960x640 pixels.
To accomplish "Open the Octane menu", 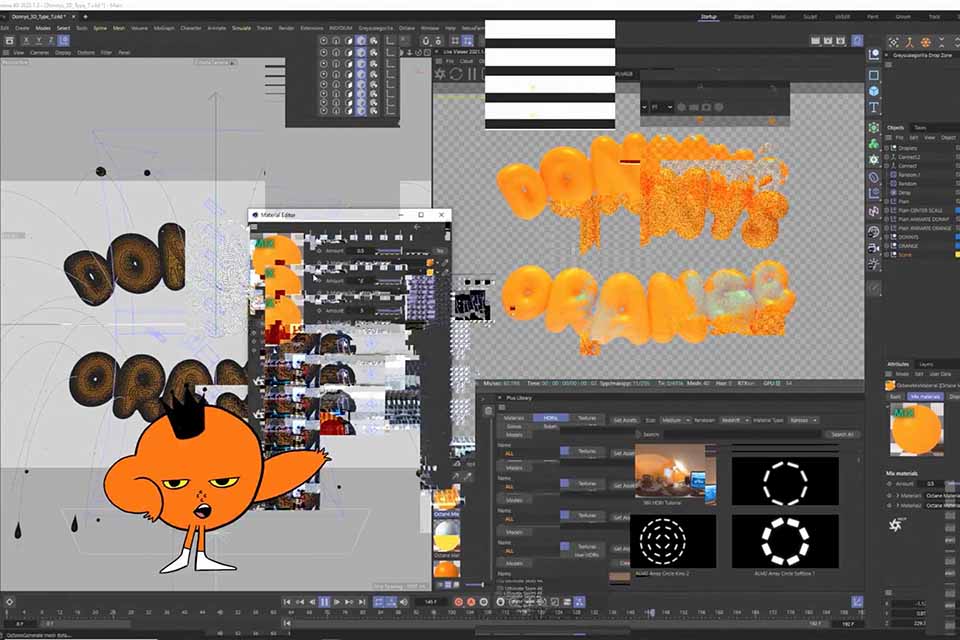I will click(407, 28).
